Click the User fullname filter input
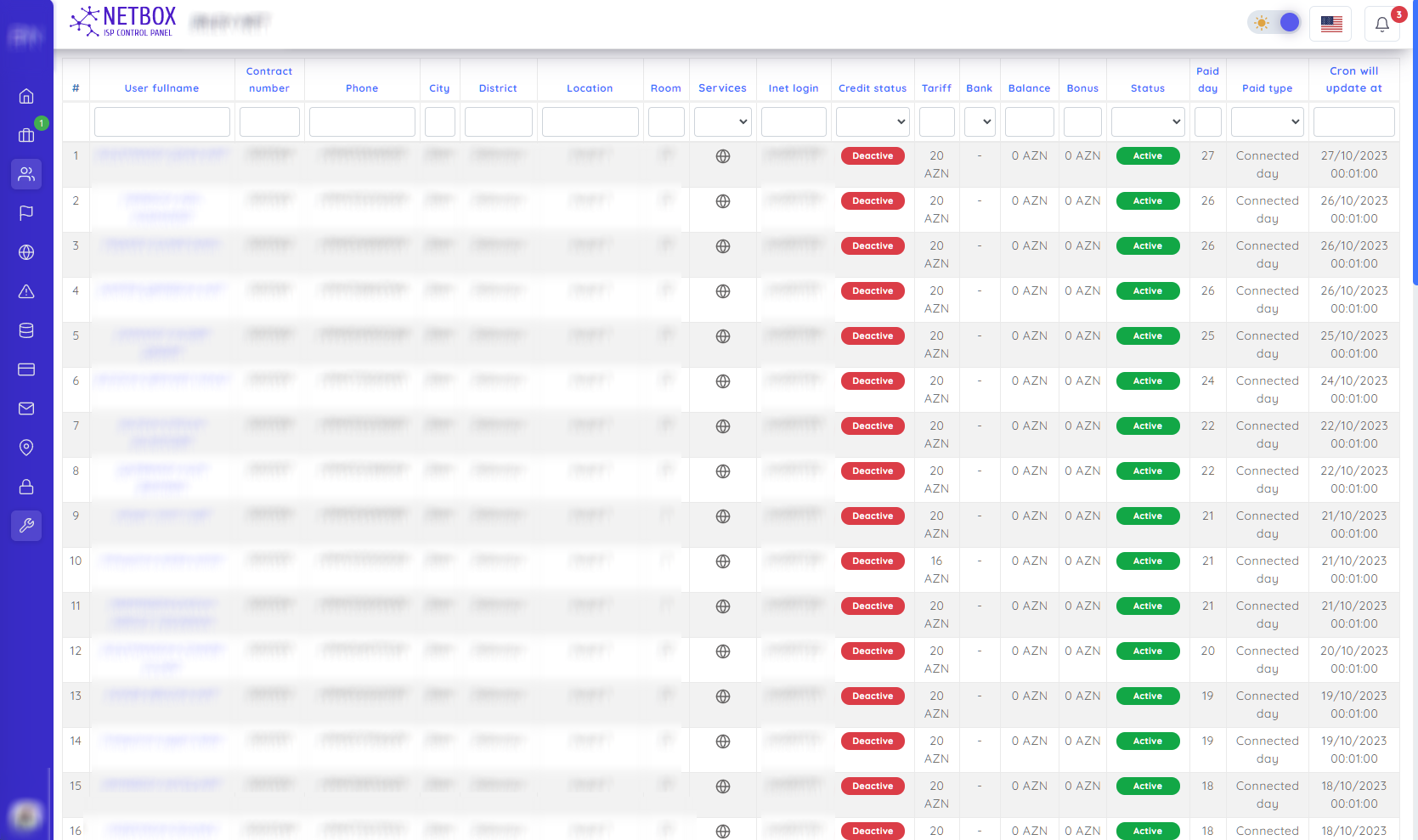This screenshot has width=1418, height=840. (x=161, y=121)
